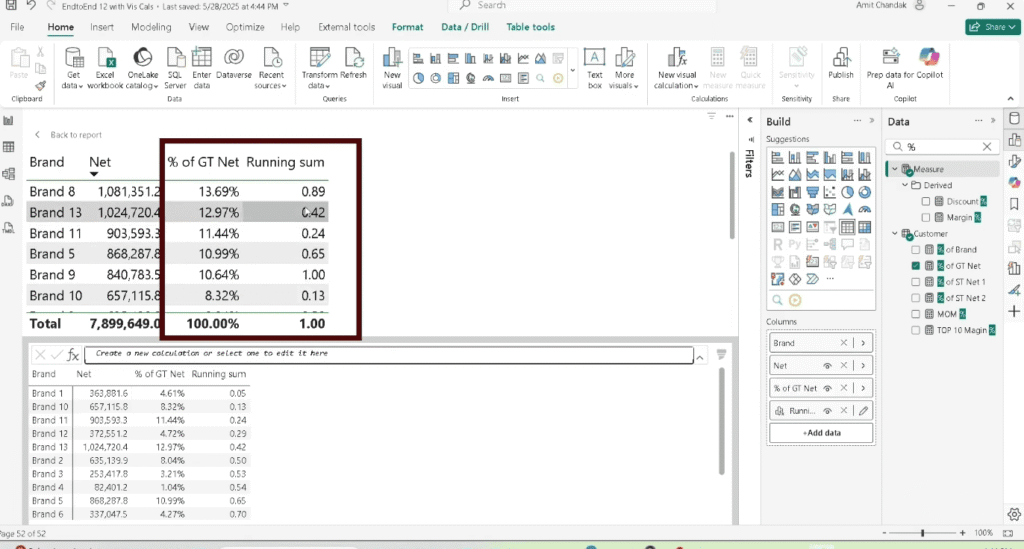Pick the Python visual
The width and height of the screenshot is (1024, 549).
click(795, 245)
